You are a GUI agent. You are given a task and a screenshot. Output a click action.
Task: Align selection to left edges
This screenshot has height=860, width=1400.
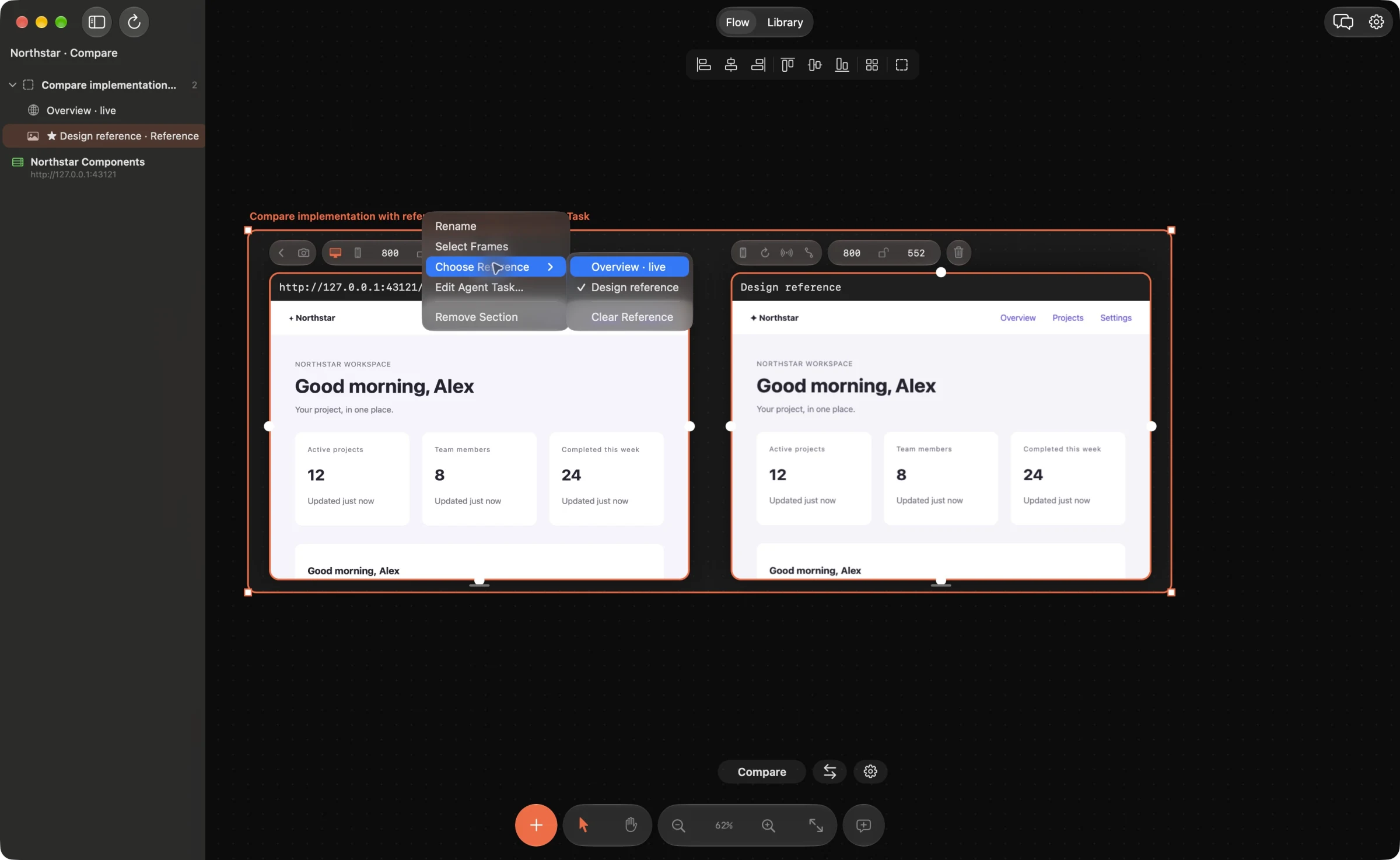point(703,65)
